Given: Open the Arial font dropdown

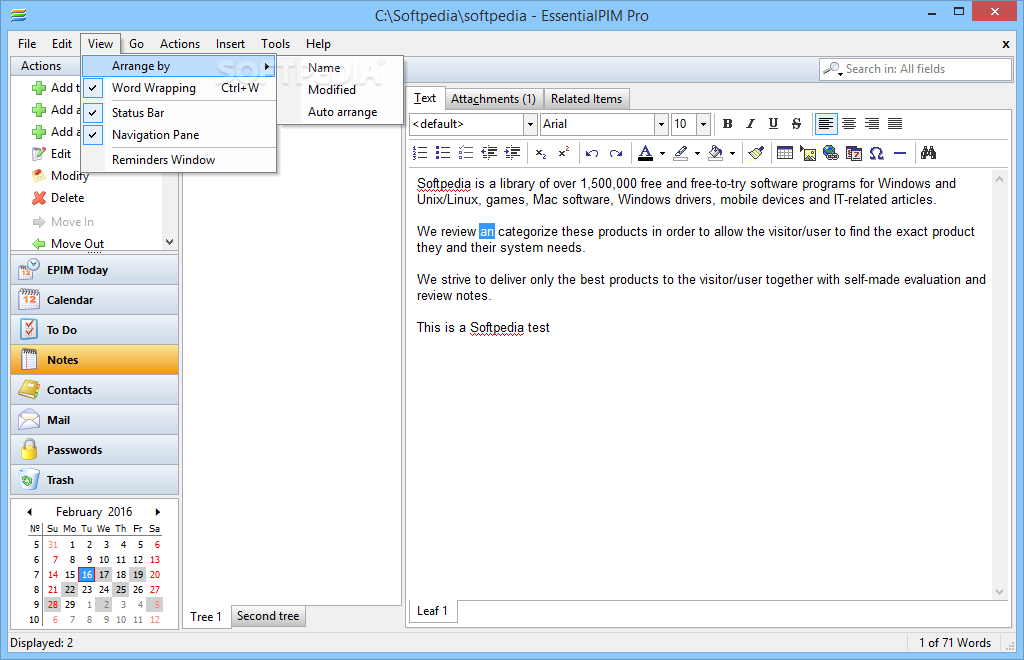Looking at the screenshot, I should coord(661,124).
